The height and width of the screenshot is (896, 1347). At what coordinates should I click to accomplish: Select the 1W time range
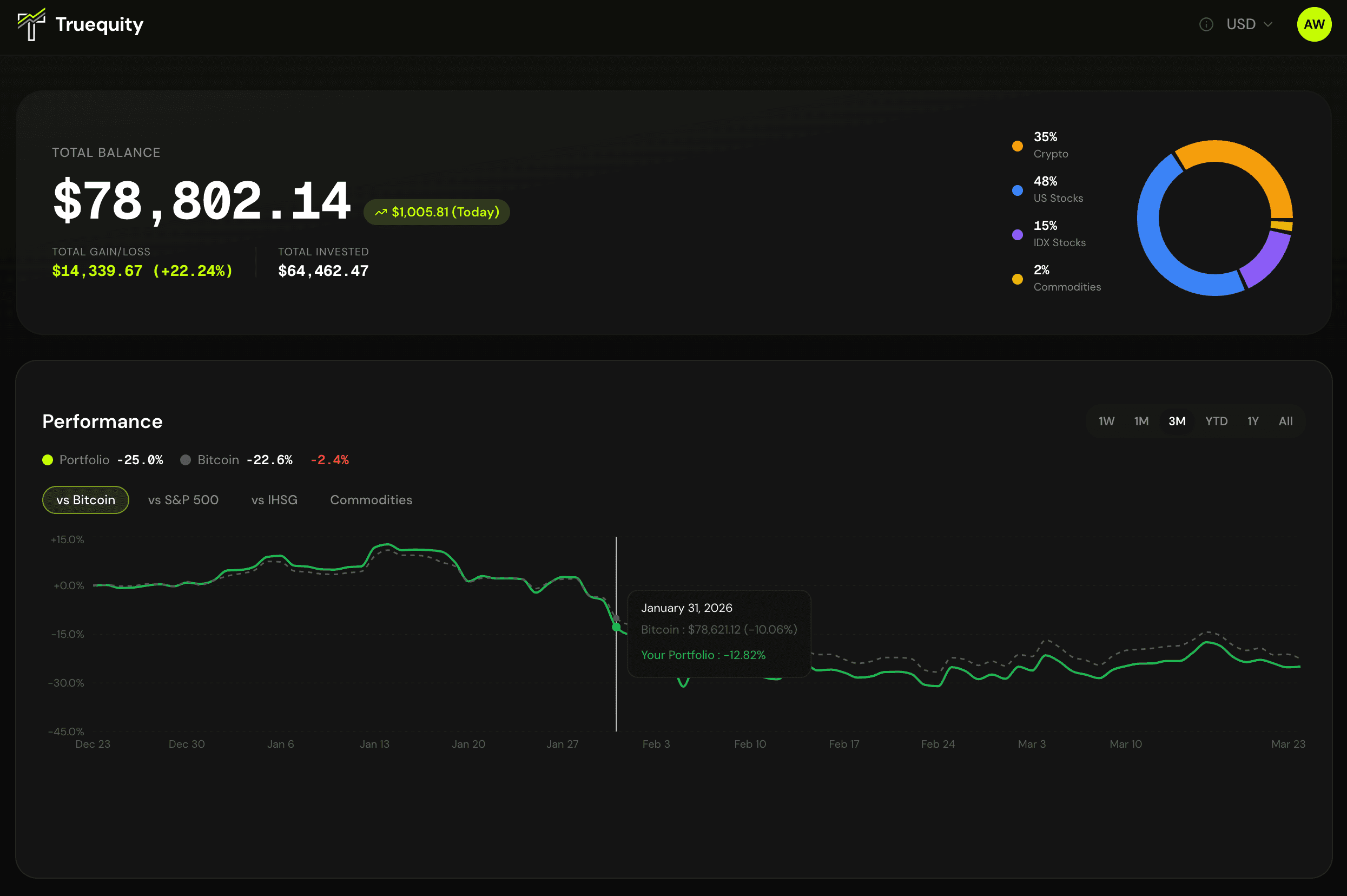[x=1106, y=421]
